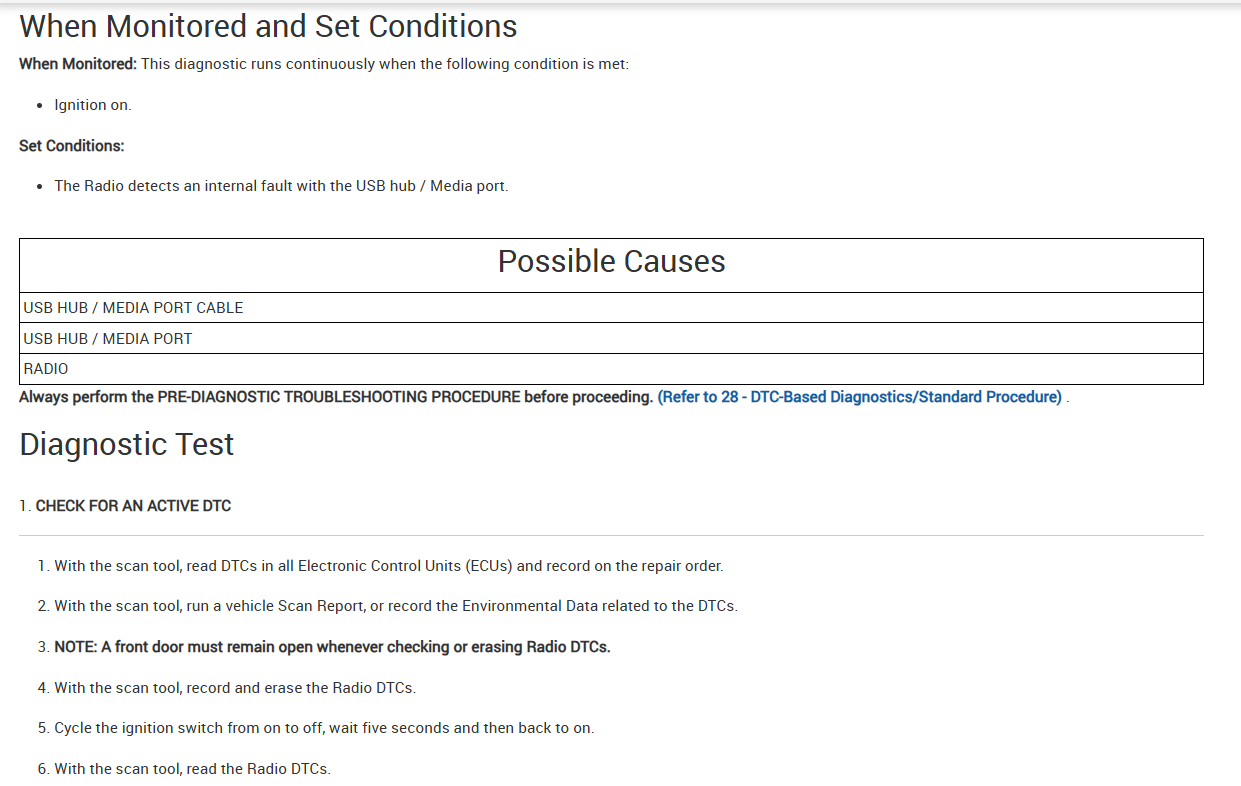The height and width of the screenshot is (786, 1241).
Task: Click the step about reading DTCs in all ECUs
Action: coord(388,566)
